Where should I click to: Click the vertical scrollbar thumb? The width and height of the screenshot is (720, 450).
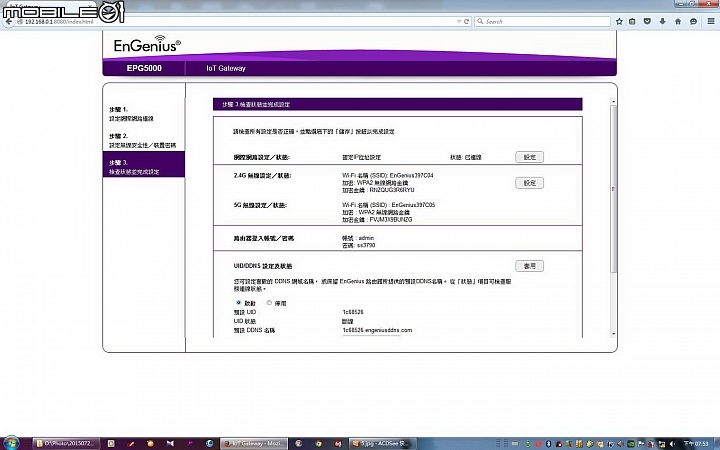[x=613, y=188]
